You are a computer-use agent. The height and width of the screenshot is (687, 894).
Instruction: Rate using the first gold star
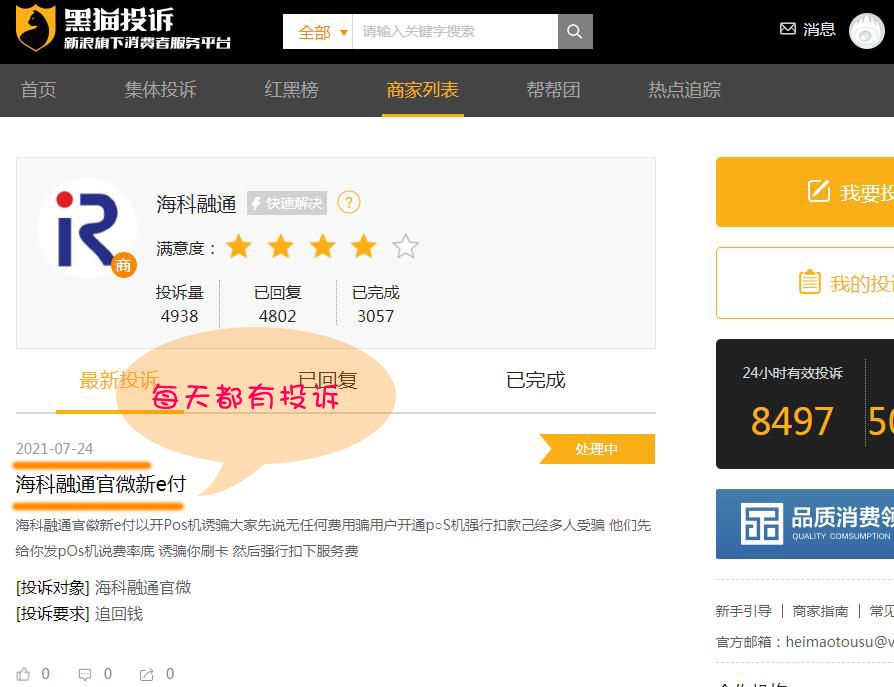(x=238, y=247)
